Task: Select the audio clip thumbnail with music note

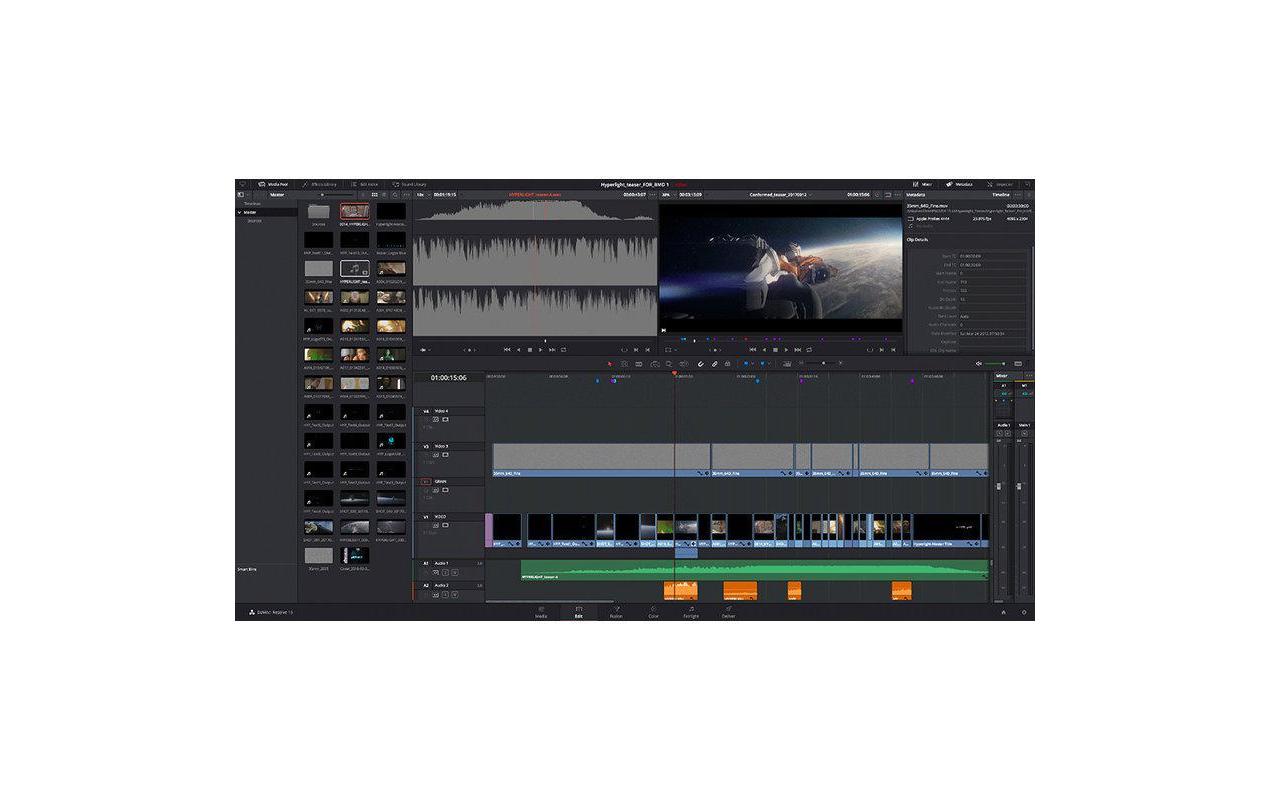Action: 354,269
